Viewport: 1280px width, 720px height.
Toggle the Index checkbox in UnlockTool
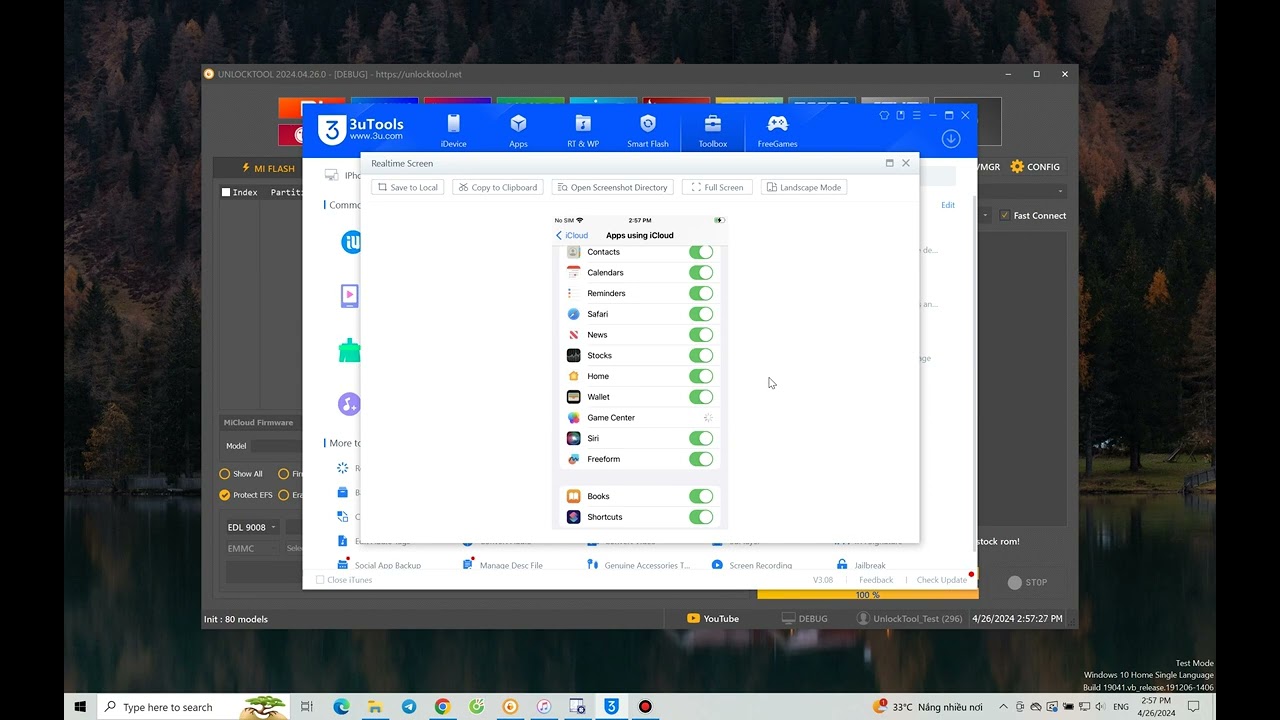(226, 192)
